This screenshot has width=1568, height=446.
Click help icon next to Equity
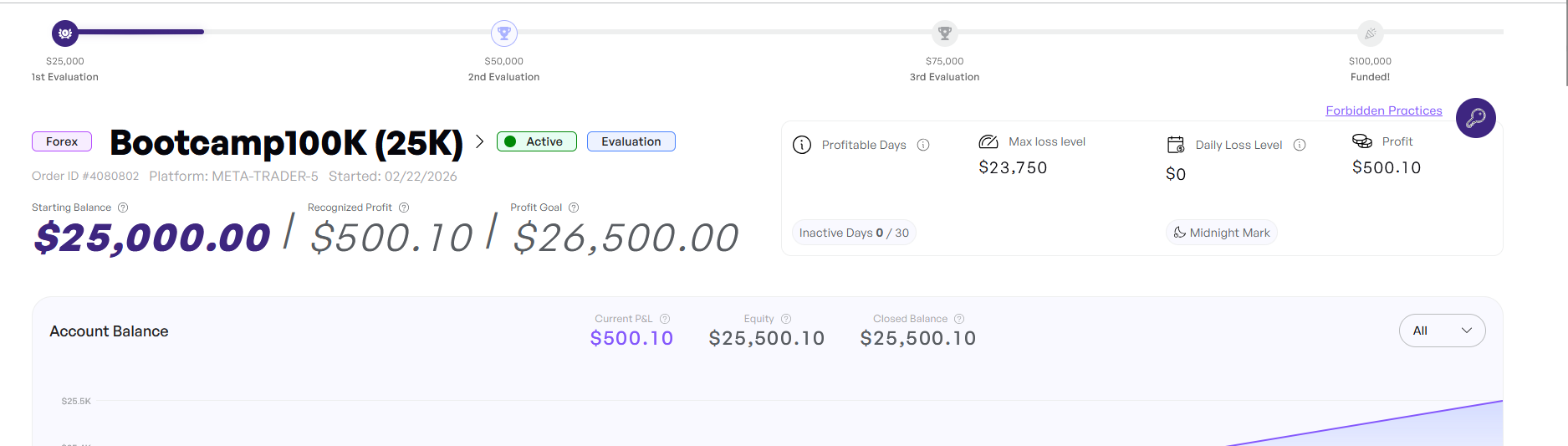786,319
